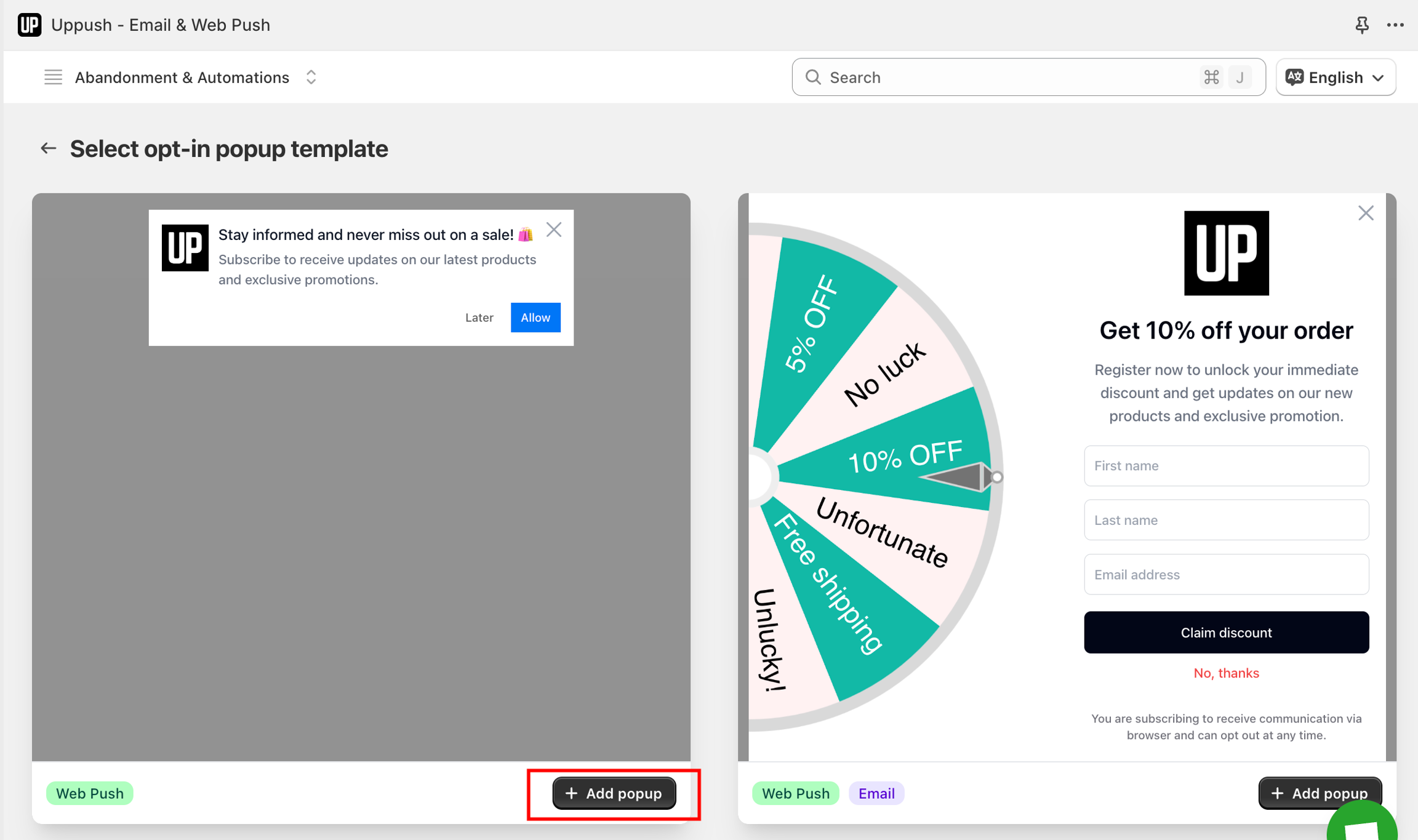Click the Later button in preview

479,318
